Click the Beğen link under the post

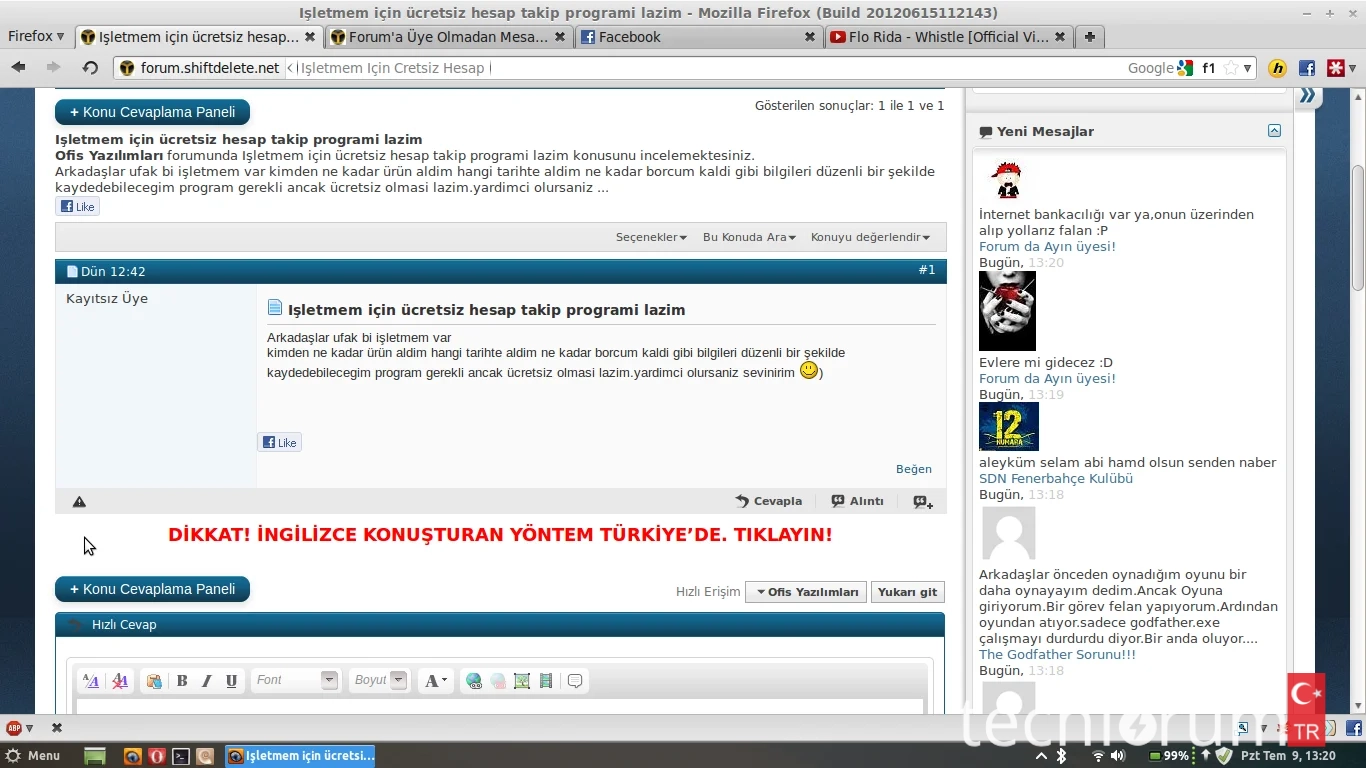(912, 468)
